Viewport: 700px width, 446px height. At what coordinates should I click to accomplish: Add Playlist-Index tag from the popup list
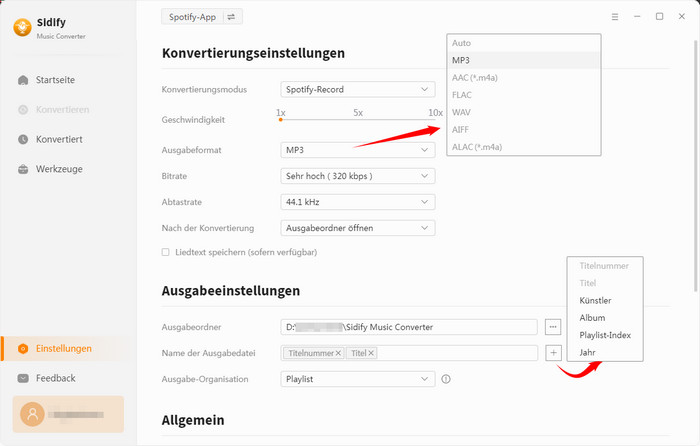(x=605, y=335)
